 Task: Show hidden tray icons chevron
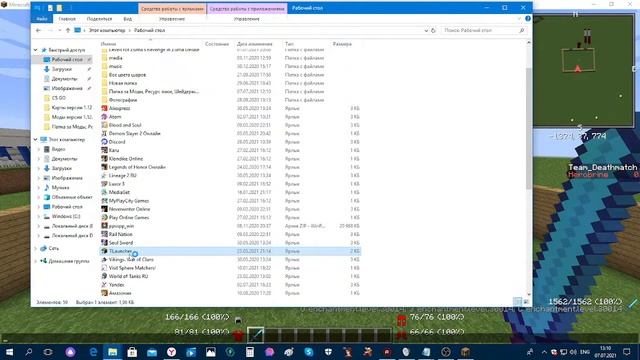544,352
